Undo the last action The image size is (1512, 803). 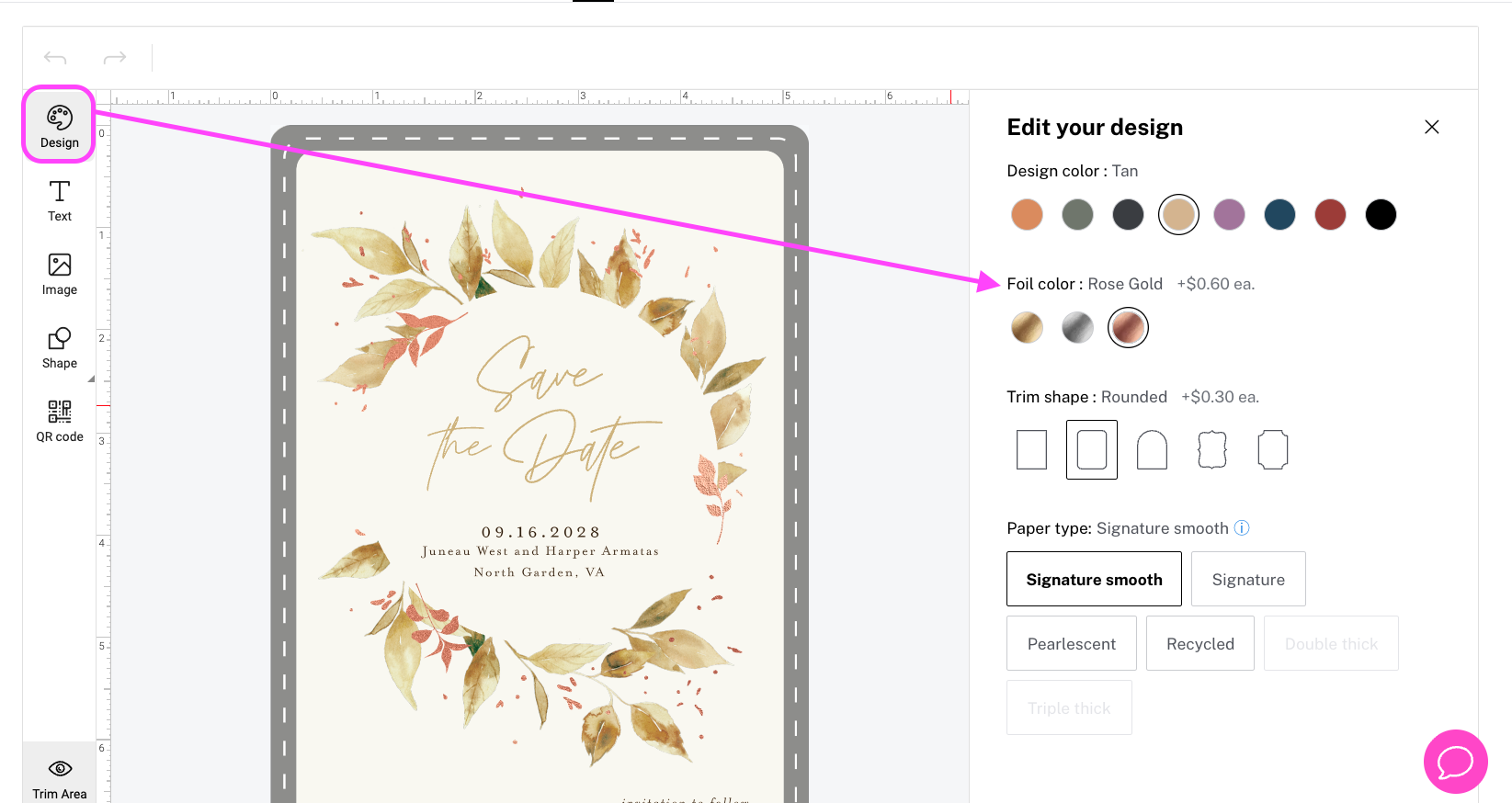55,58
